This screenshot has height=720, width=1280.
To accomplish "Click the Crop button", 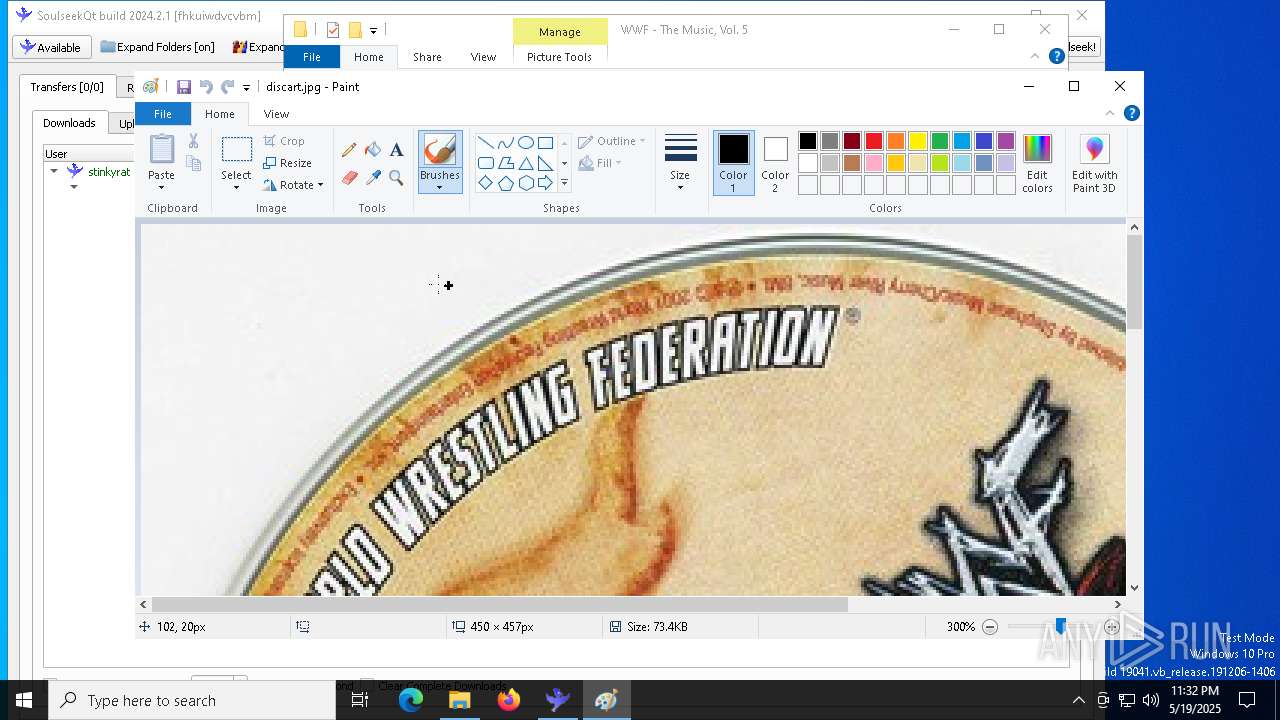I will coord(284,141).
